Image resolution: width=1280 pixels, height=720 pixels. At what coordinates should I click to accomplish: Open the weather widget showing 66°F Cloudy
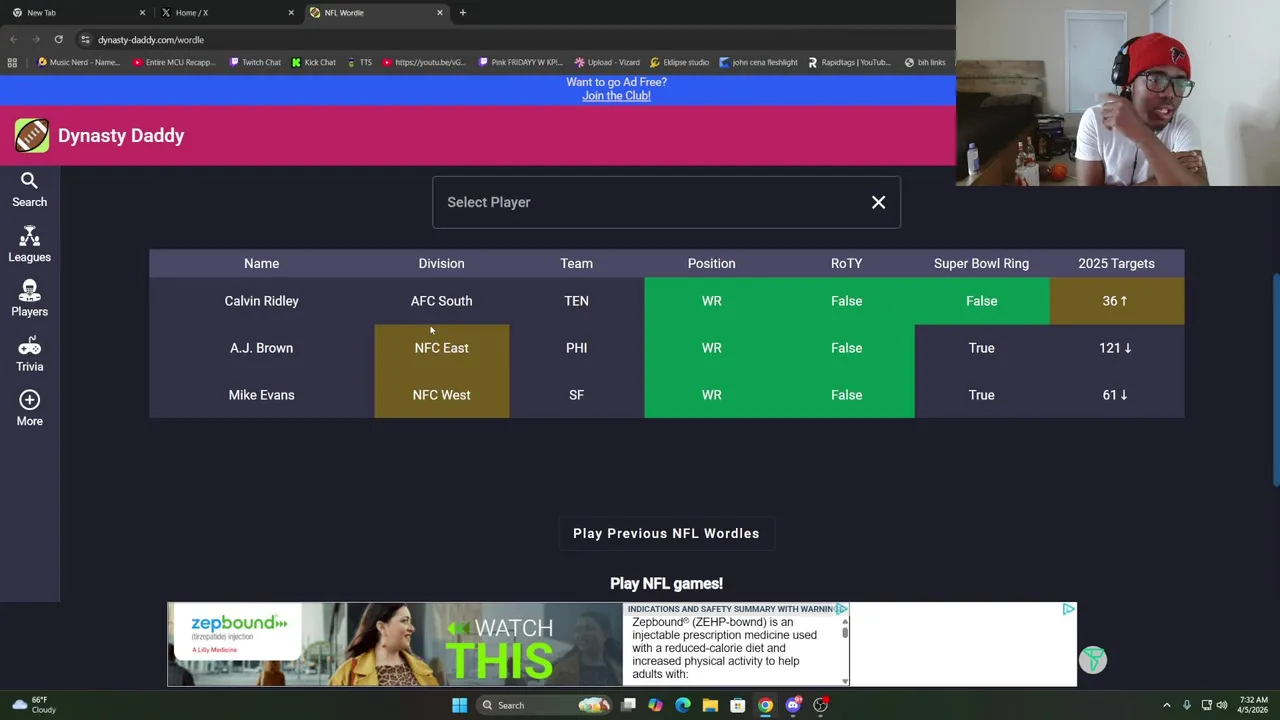[x=32, y=705]
